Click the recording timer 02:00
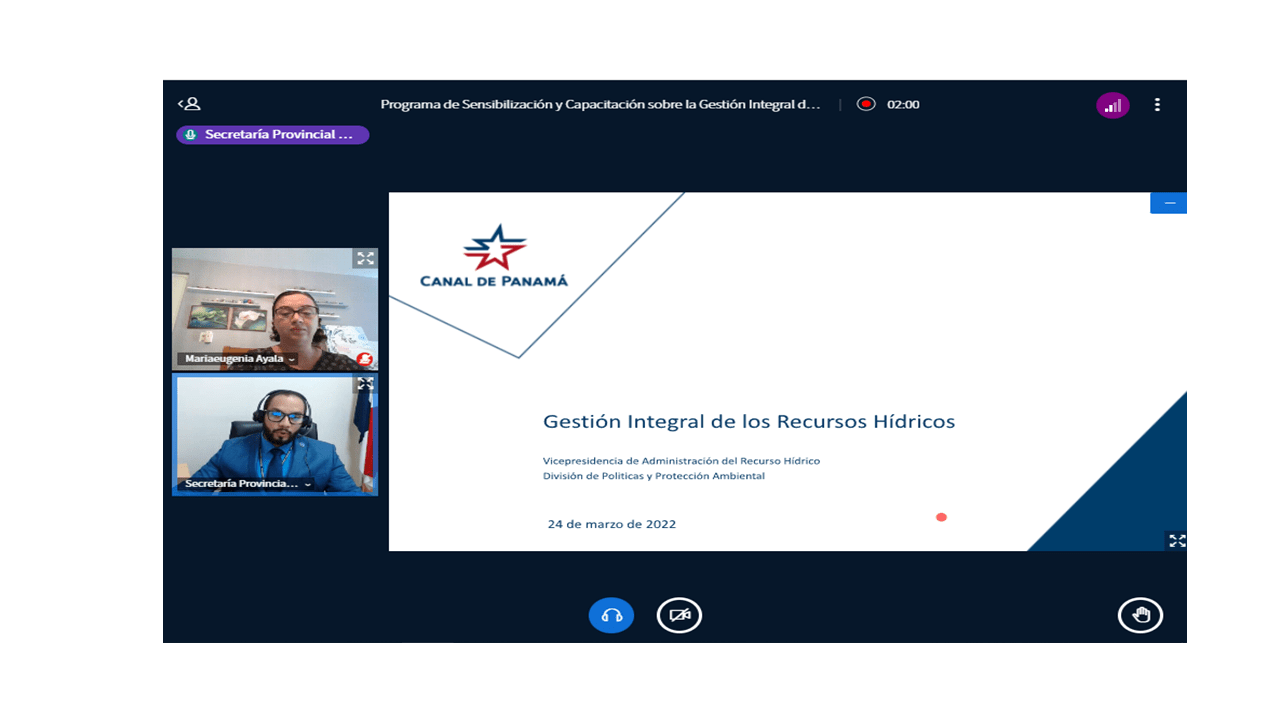Screen dimensions: 1280x720 903,104
